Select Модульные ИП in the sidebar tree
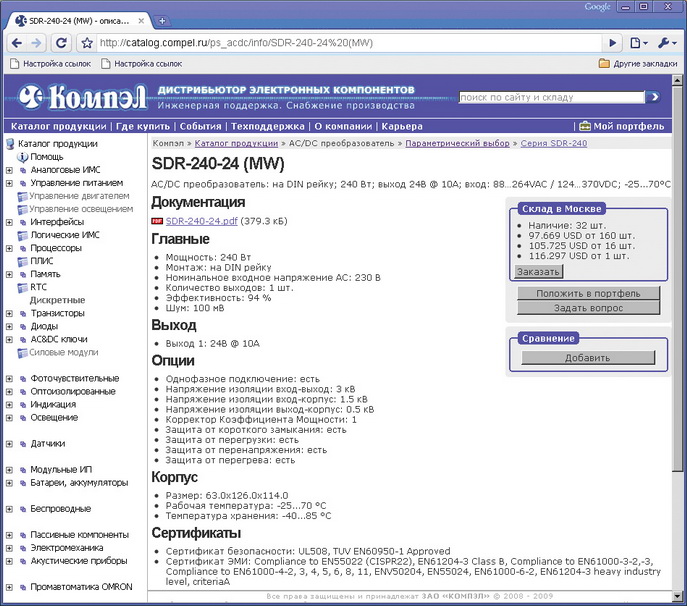 click(x=61, y=470)
